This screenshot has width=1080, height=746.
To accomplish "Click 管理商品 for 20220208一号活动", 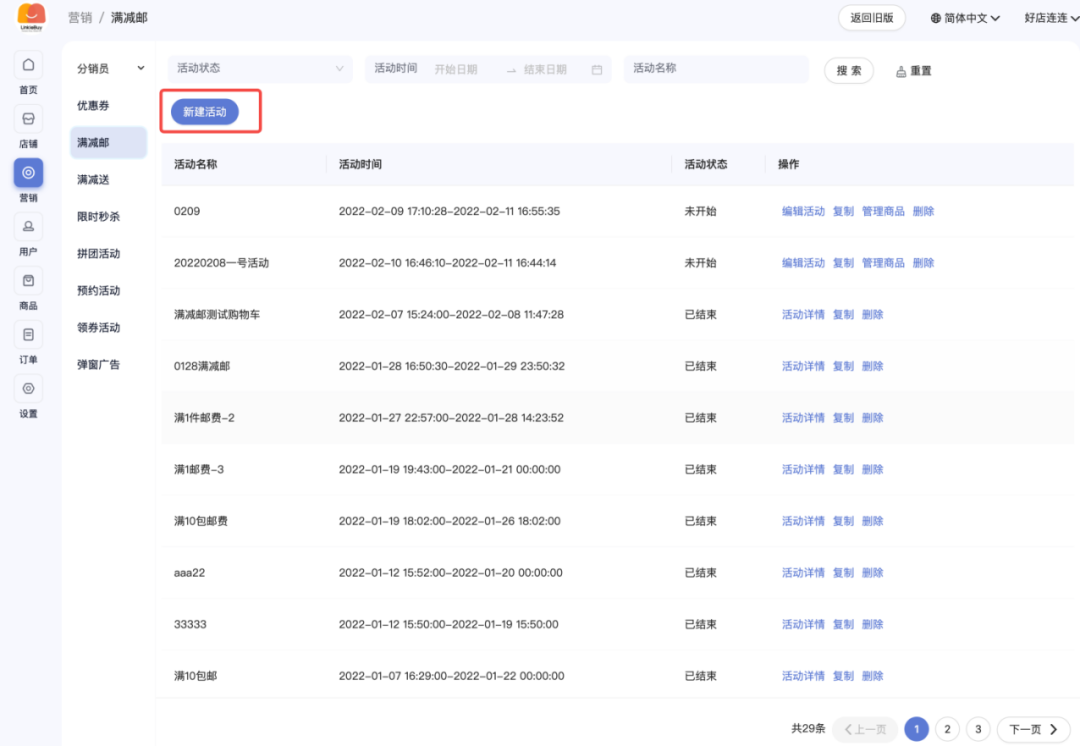I will pyautogui.click(x=883, y=263).
